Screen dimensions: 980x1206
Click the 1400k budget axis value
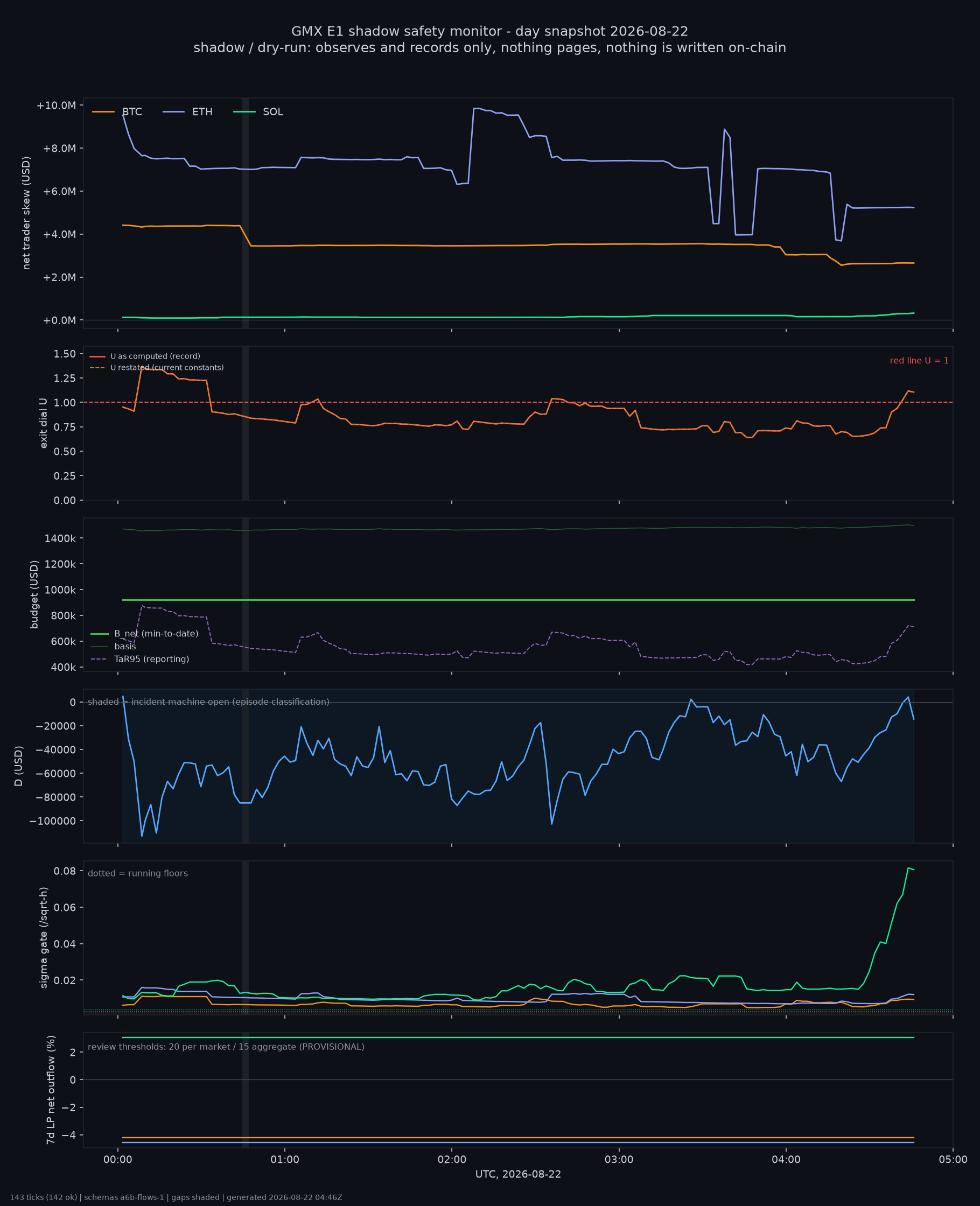click(60, 538)
